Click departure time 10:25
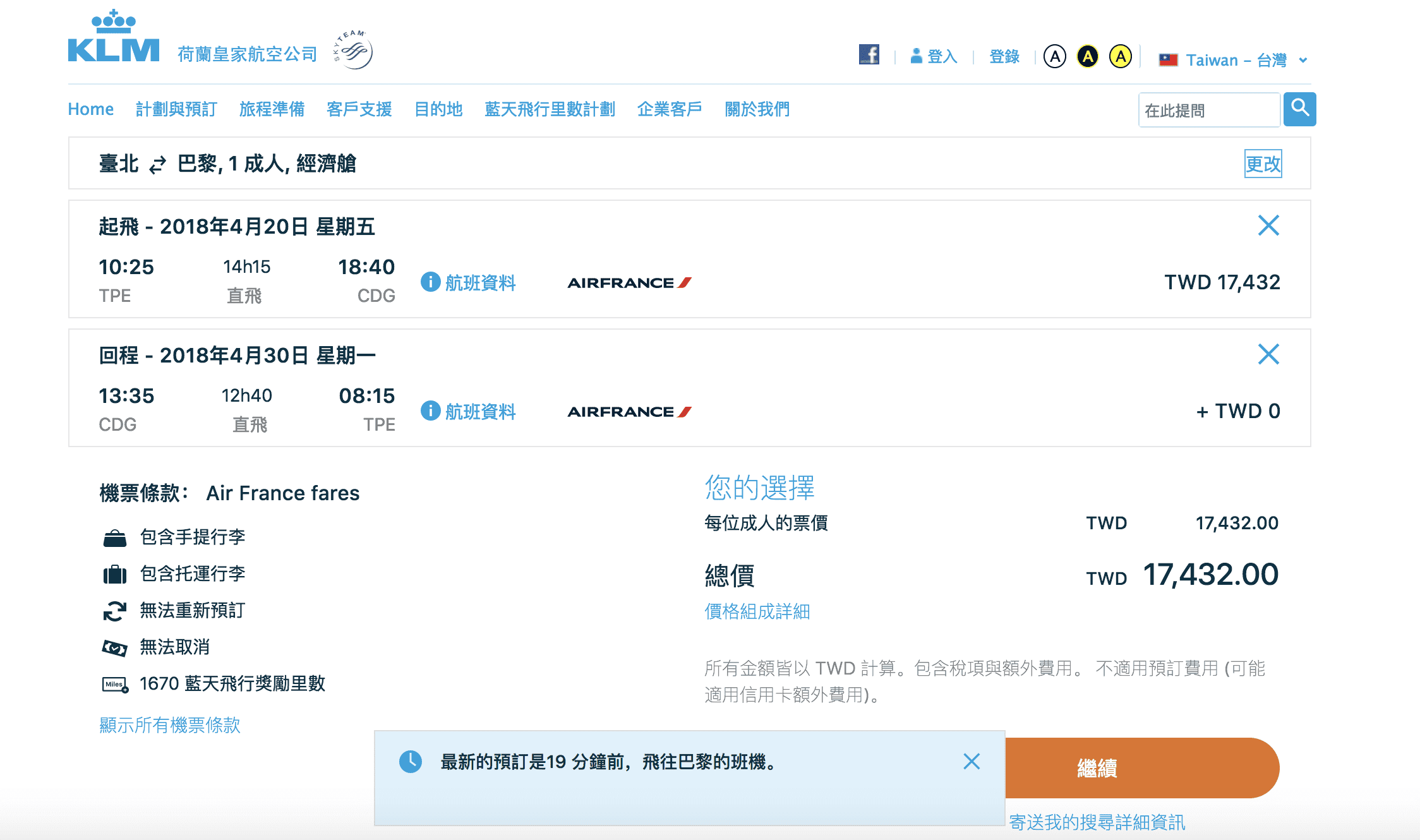This screenshot has height=840, width=1420. [126, 267]
